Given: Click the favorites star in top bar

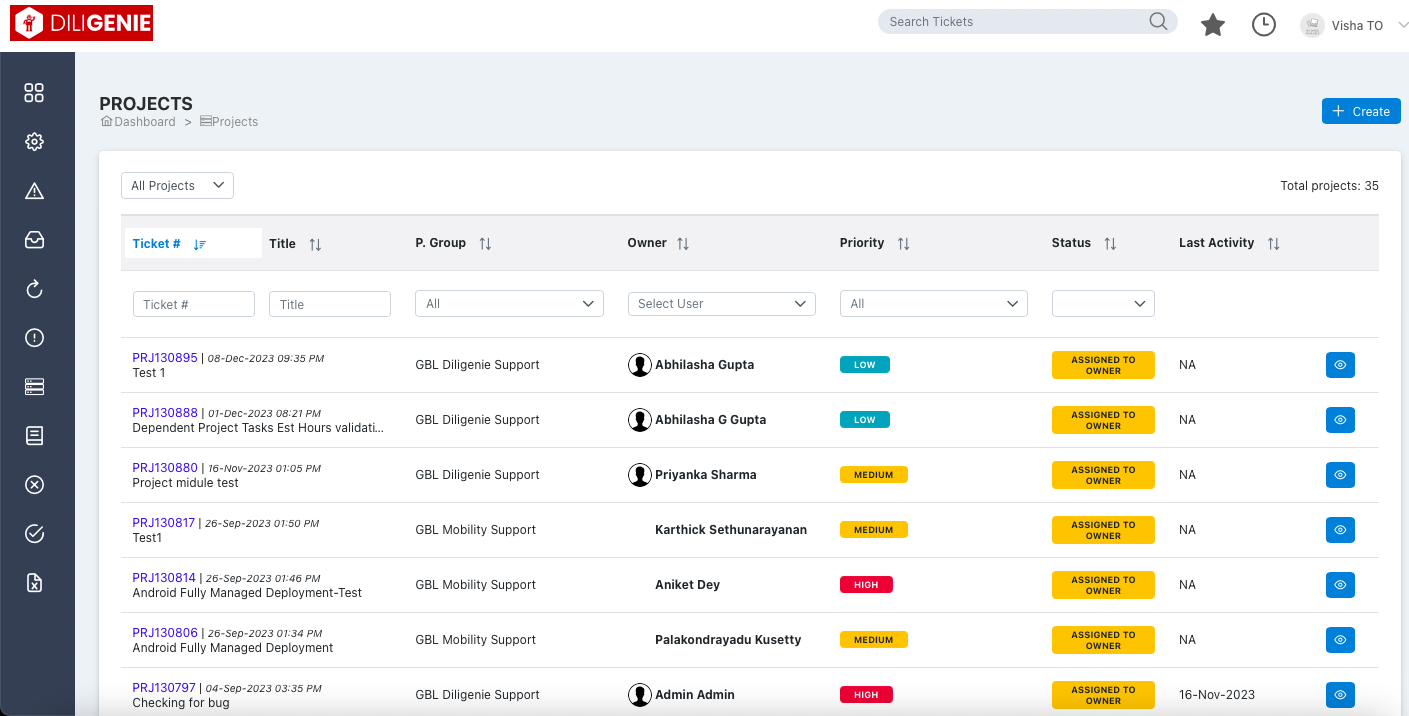Looking at the screenshot, I should [1212, 25].
